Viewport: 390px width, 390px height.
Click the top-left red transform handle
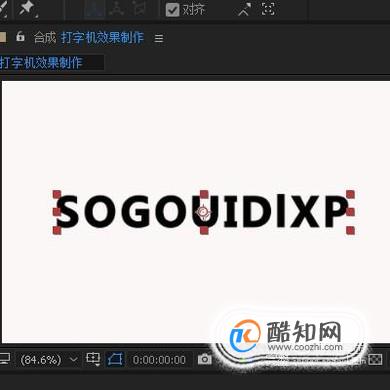point(57,194)
